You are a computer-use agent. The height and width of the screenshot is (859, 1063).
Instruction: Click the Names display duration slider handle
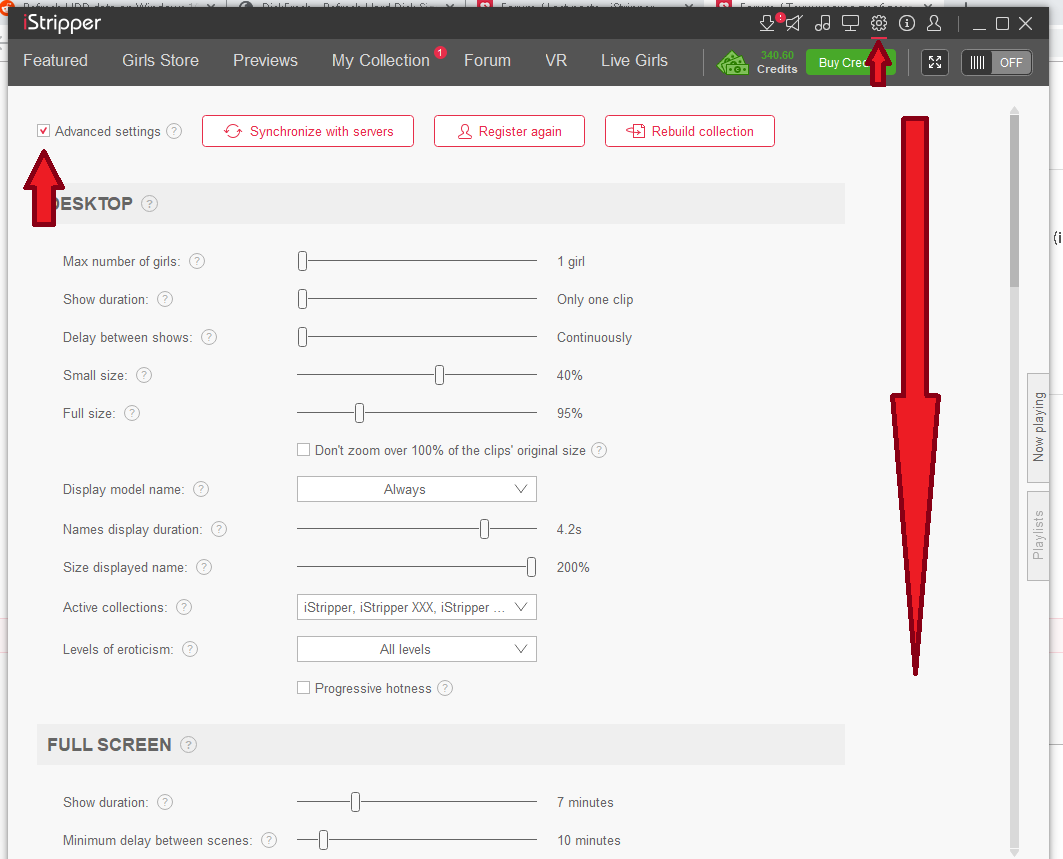[x=484, y=529]
